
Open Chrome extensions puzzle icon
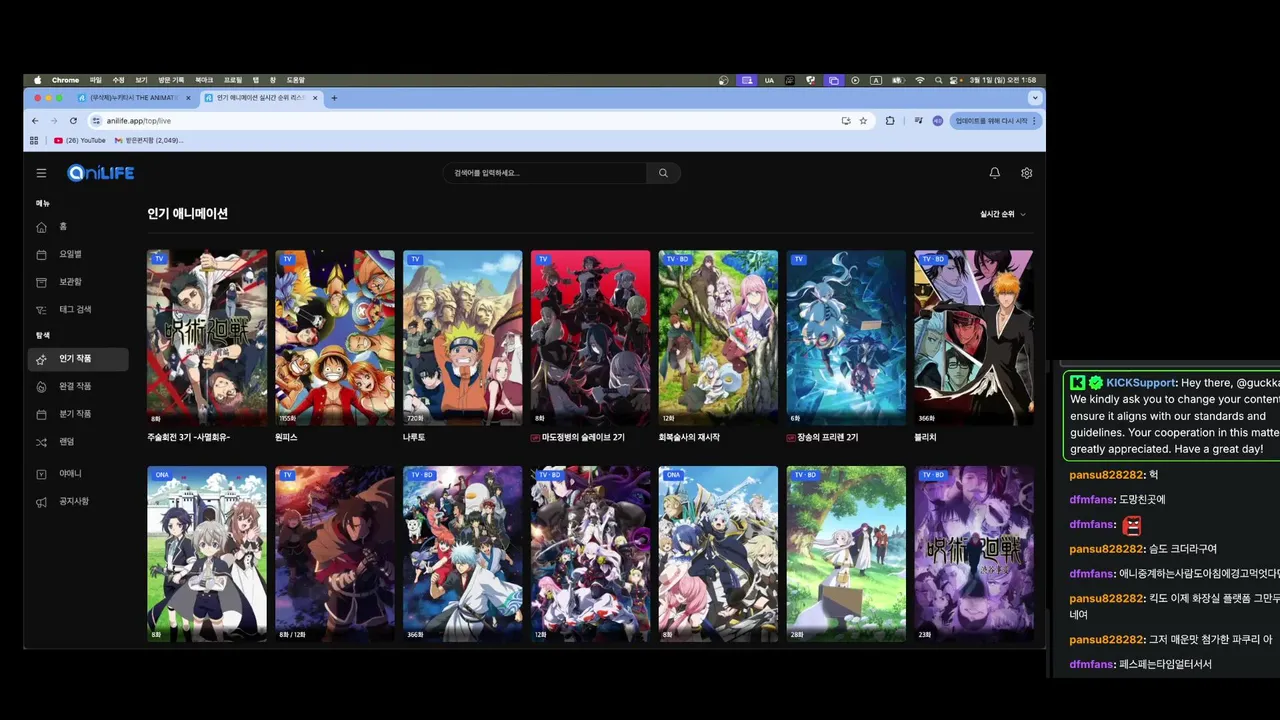[x=890, y=120]
